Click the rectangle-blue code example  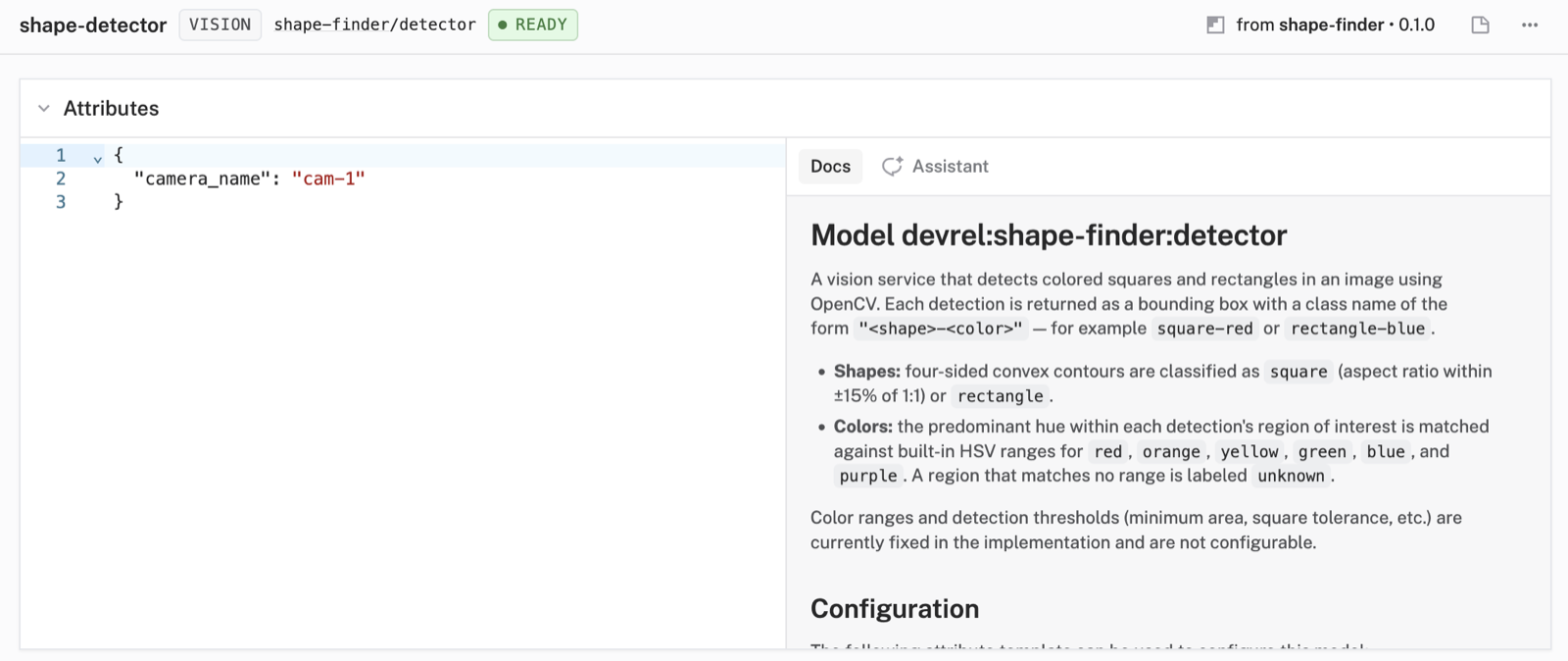pyautogui.click(x=1357, y=329)
